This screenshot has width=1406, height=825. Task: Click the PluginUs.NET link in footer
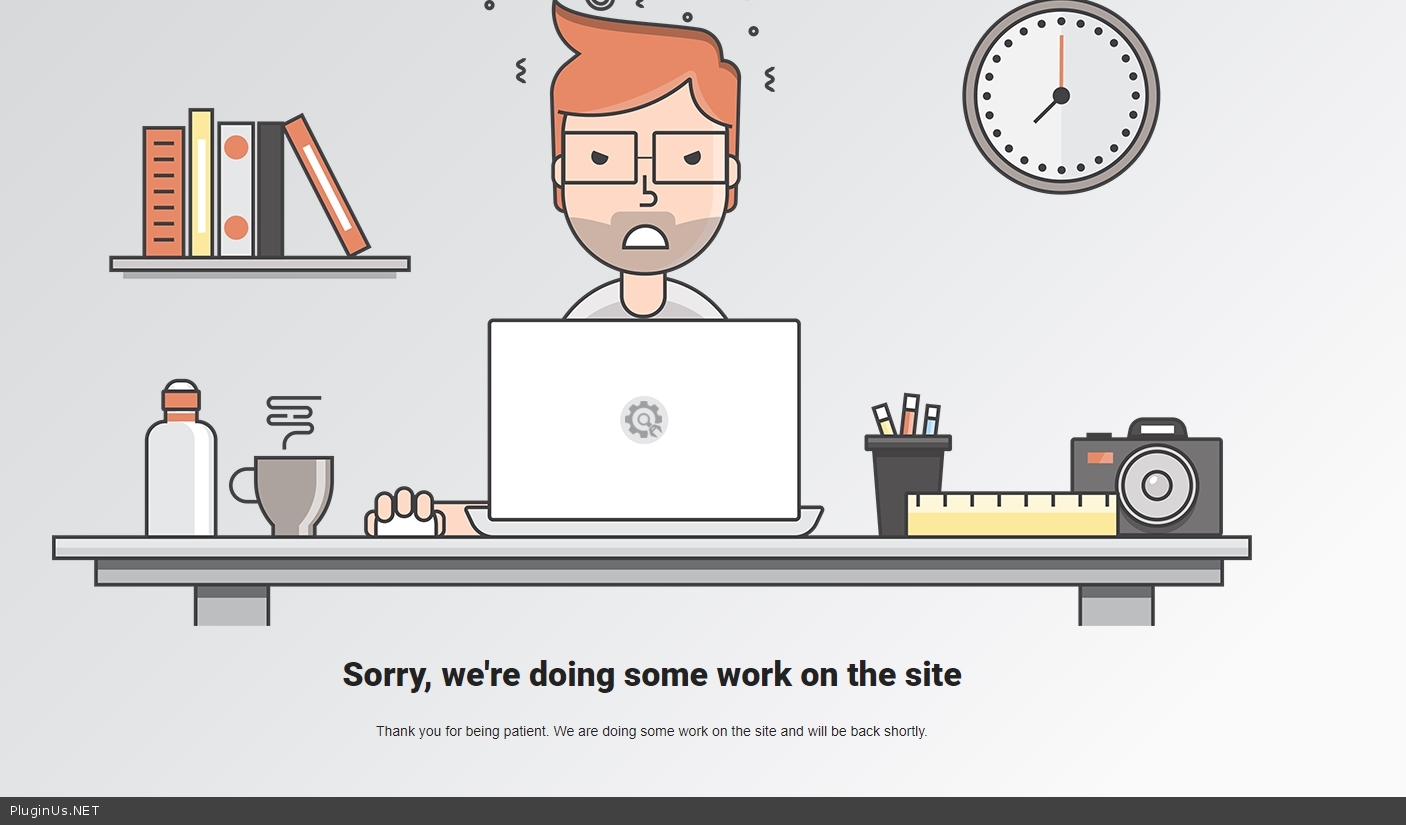point(55,811)
